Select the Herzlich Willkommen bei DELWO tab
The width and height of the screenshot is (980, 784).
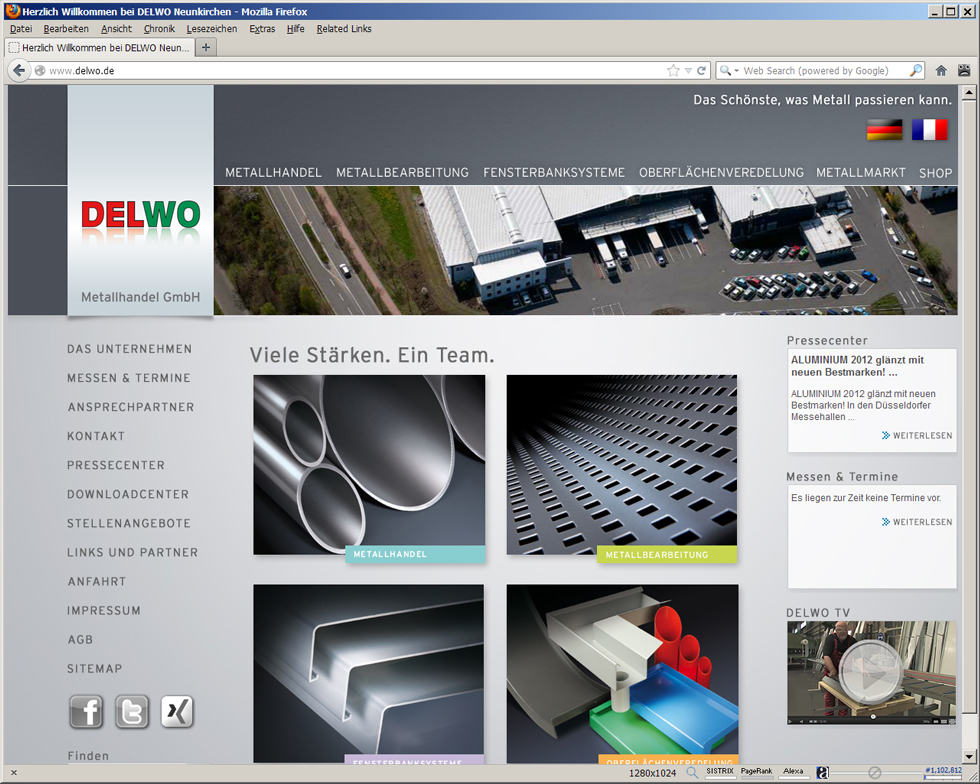(100, 48)
